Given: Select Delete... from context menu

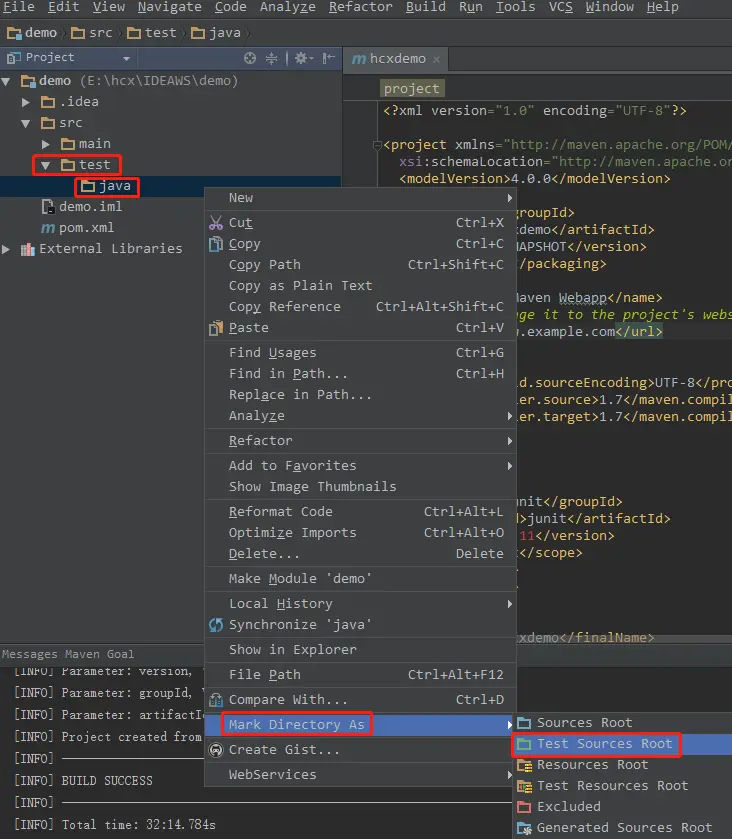Looking at the screenshot, I should [361, 554].
